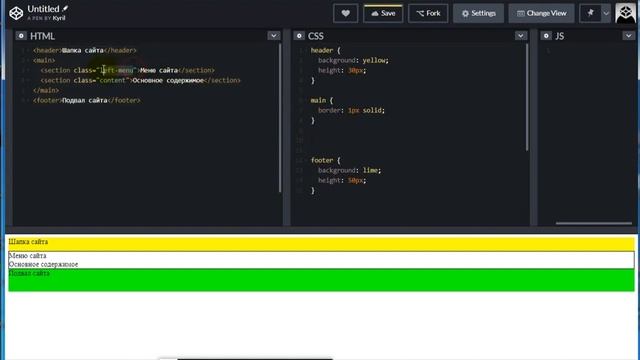The image size is (640, 360).
Task: Click the CSS panel title
Action: point(316,36)
